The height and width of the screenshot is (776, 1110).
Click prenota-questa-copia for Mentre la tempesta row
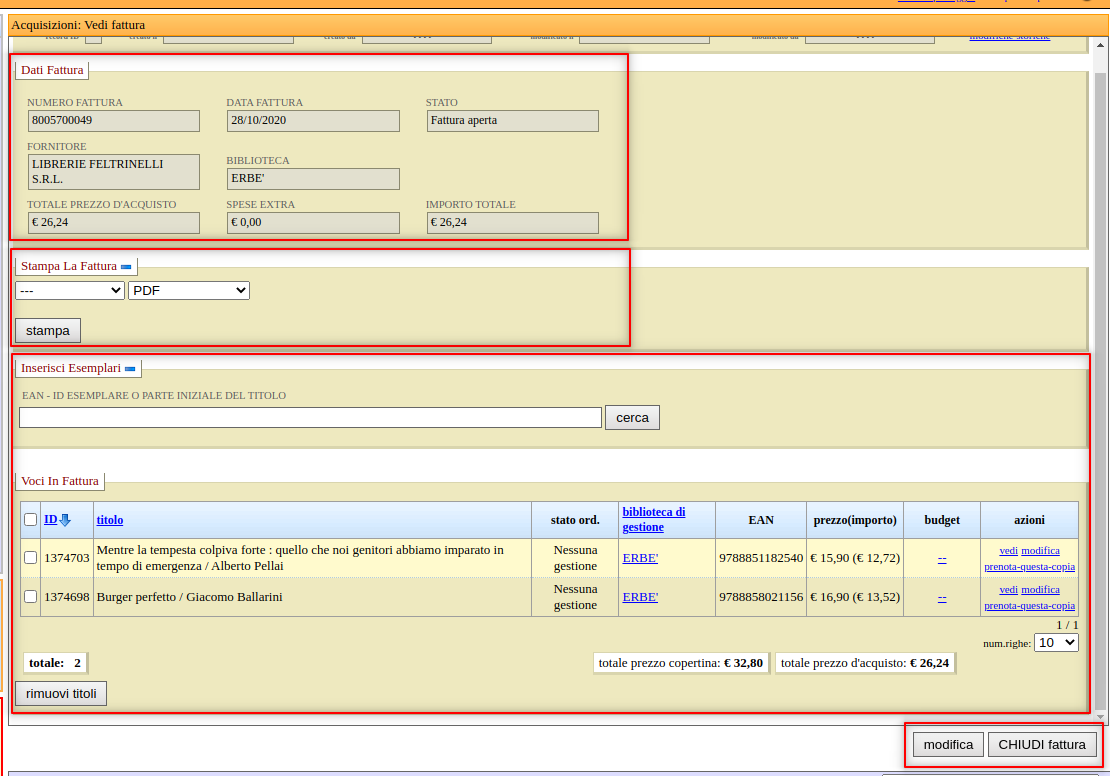[x=1029, y=566]
